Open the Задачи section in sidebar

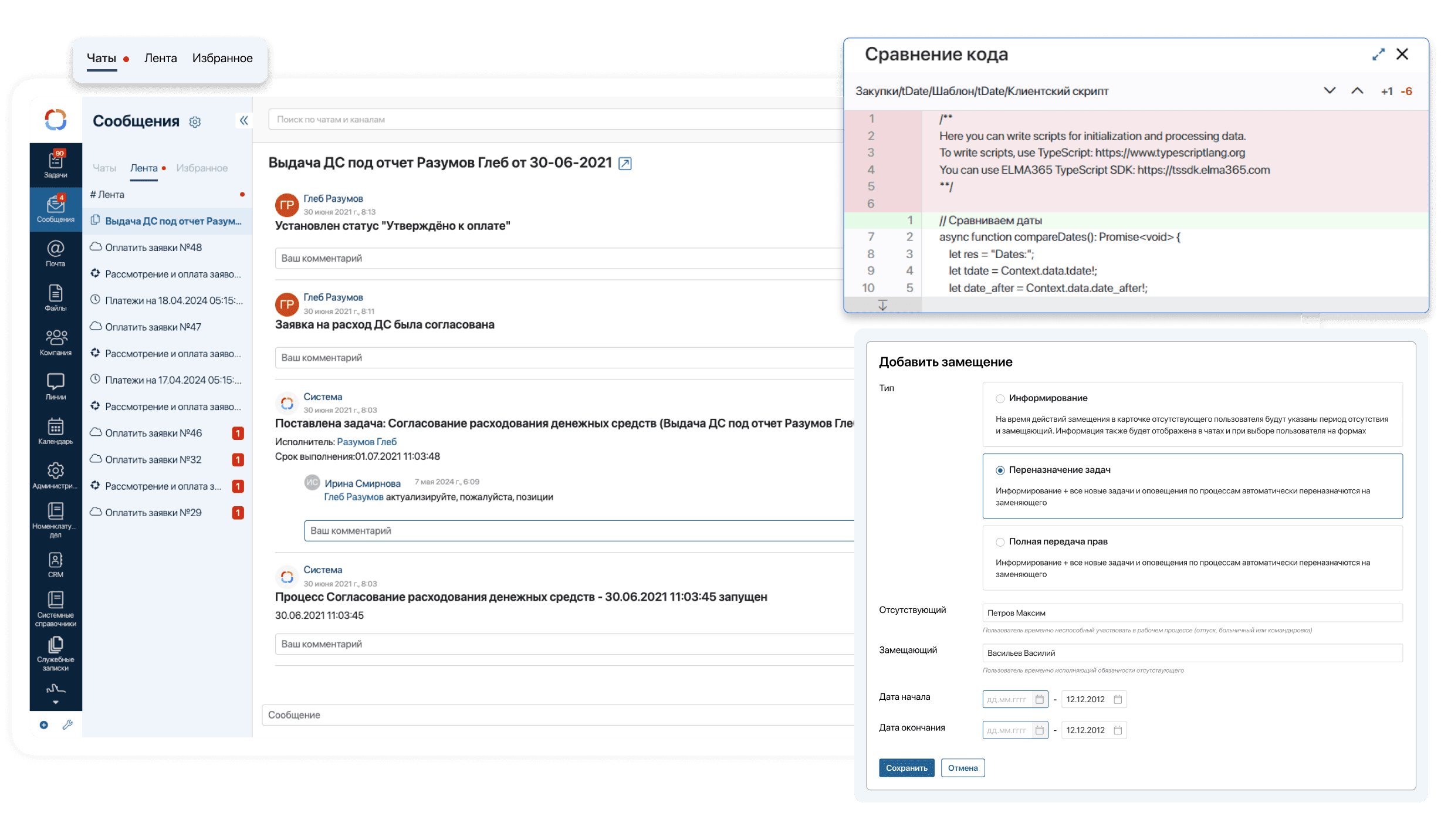coord(56,165)
